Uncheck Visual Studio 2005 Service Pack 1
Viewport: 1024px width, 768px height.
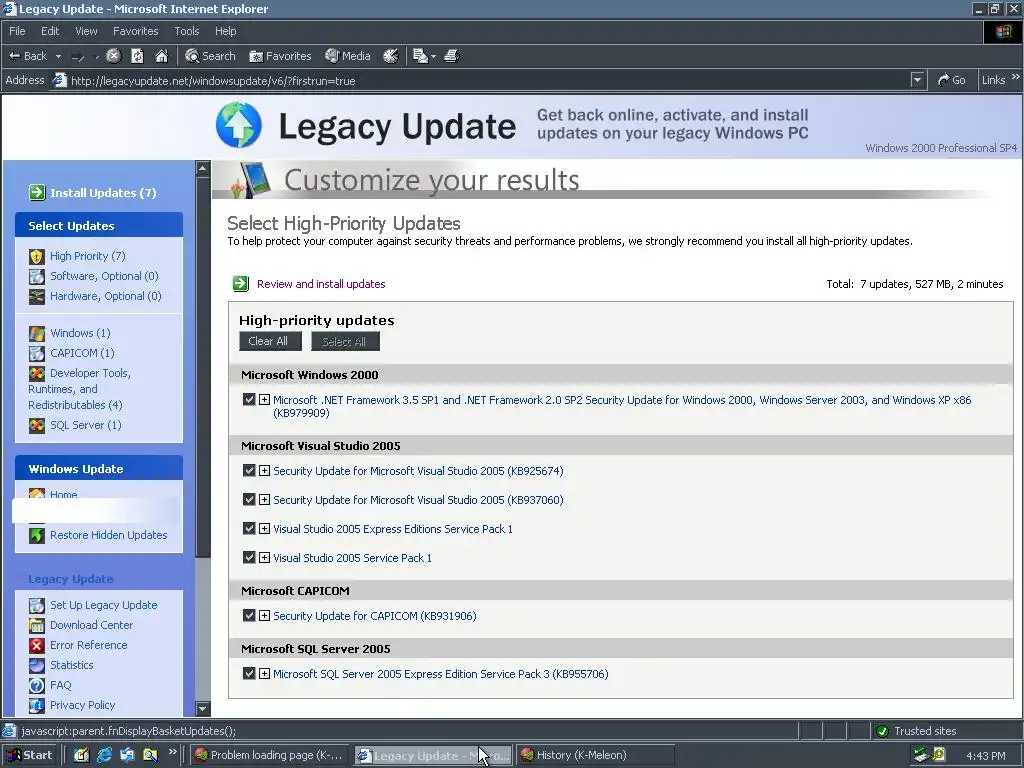(249, 557)
